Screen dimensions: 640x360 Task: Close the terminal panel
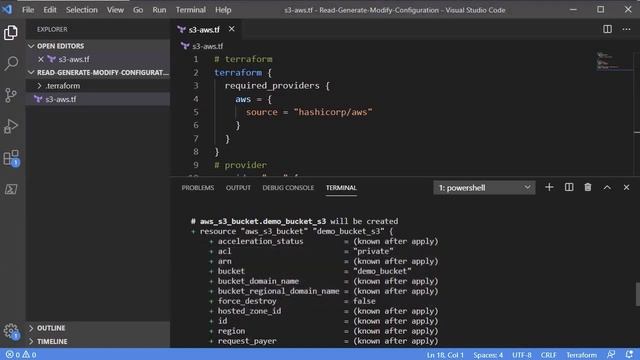(x=626, y=187)
